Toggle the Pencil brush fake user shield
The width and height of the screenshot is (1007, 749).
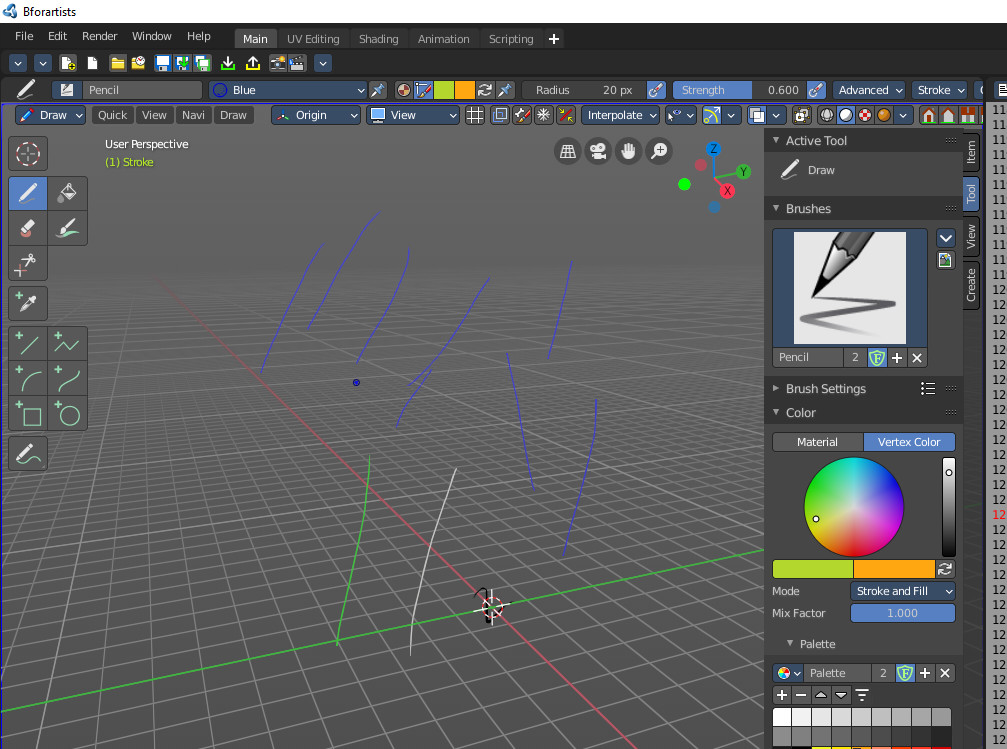pyautogui.click(x=877, y=358)
